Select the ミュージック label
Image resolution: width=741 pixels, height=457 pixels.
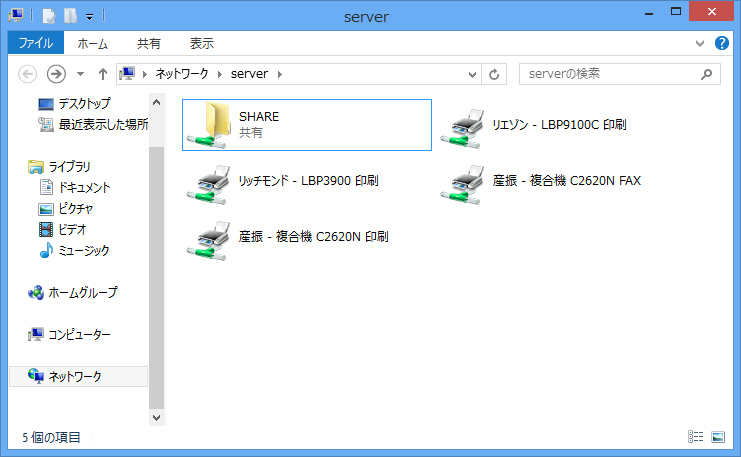(x=84, y=250)
